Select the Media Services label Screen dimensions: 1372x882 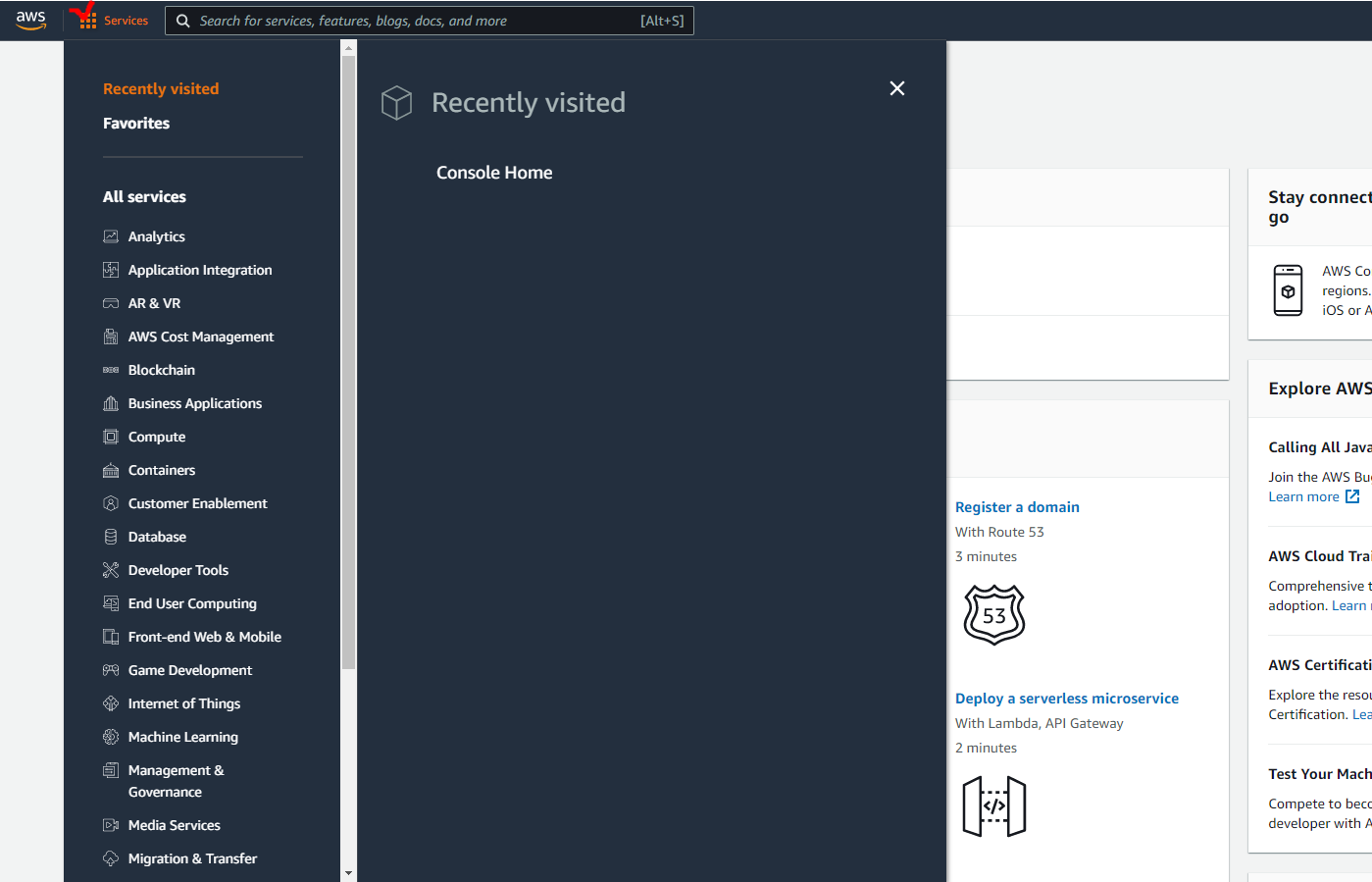tap(175, 825)
